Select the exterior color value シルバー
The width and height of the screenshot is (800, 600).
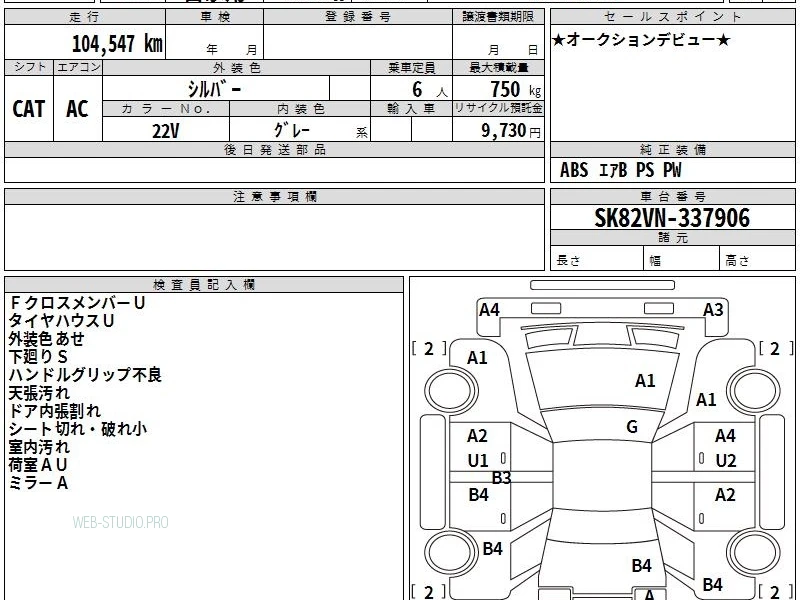point(214,89)
